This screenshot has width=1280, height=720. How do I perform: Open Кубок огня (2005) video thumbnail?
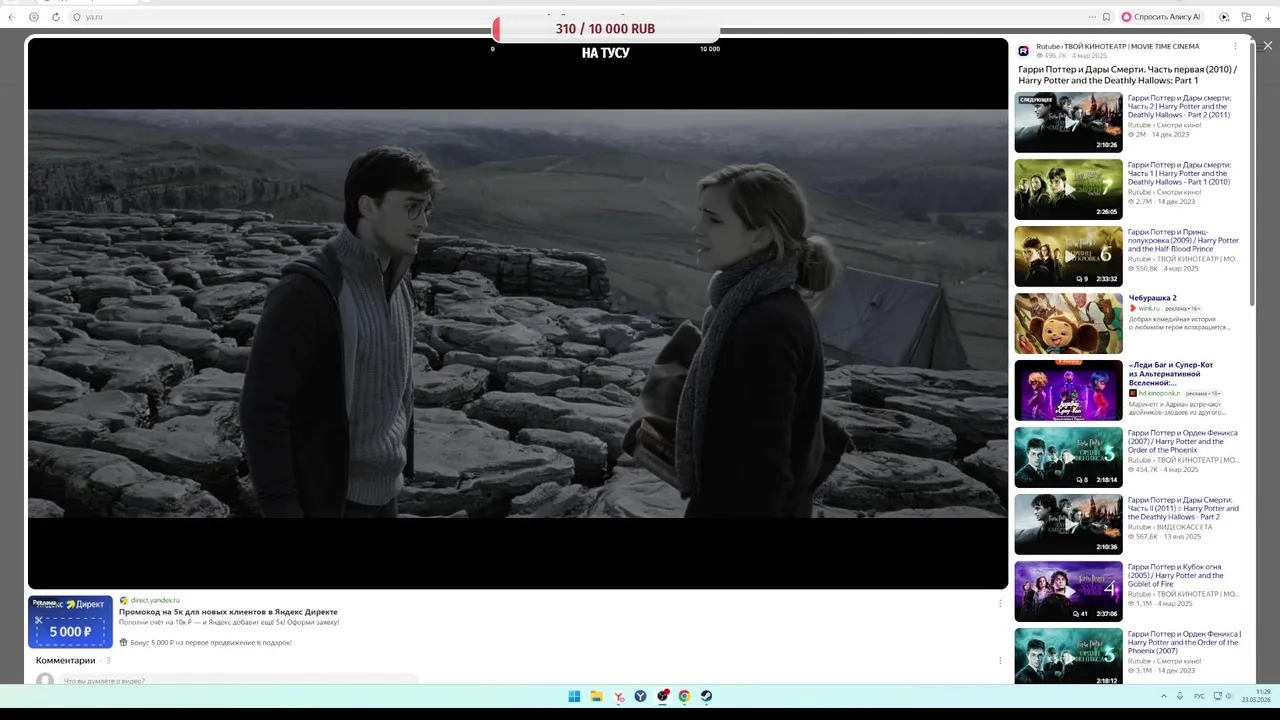1068,591
